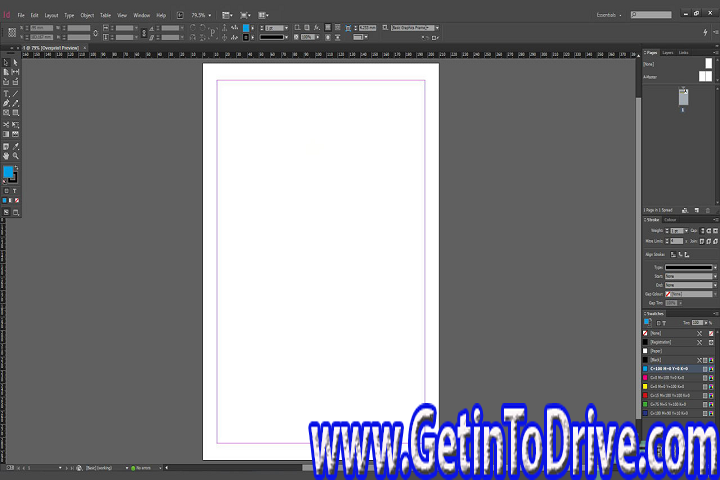Toggle formatting affects container button
The height and width of the screenshot is (480, 720).
(x=6, y=191)
